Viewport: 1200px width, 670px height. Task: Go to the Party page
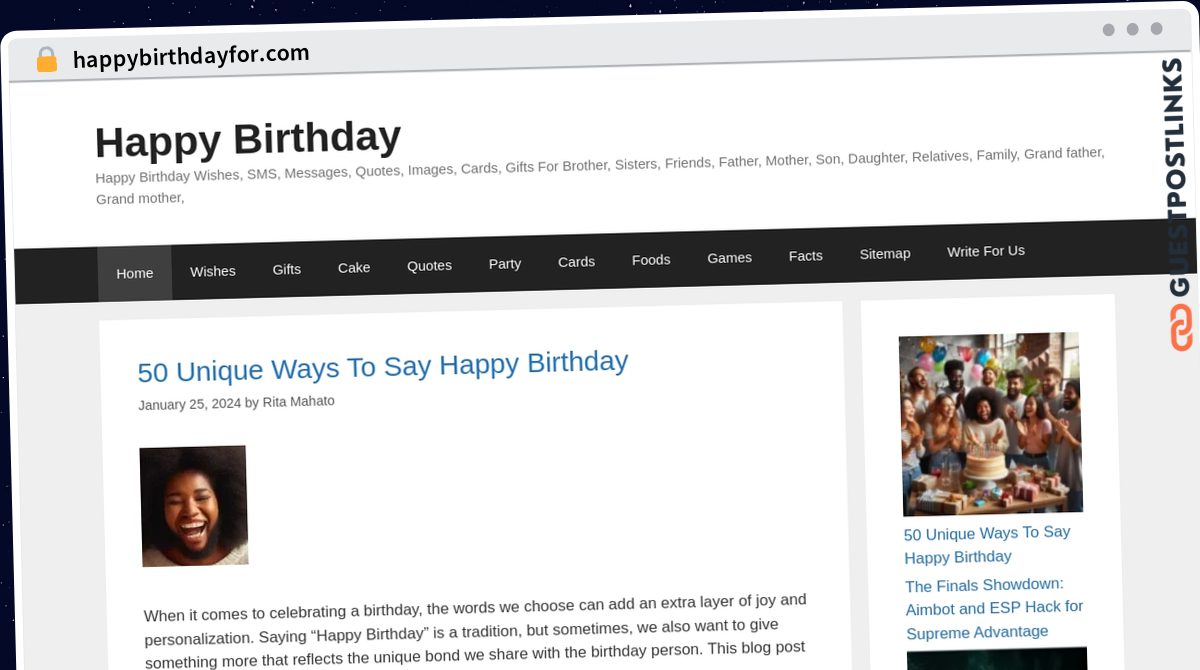[504, 263]
